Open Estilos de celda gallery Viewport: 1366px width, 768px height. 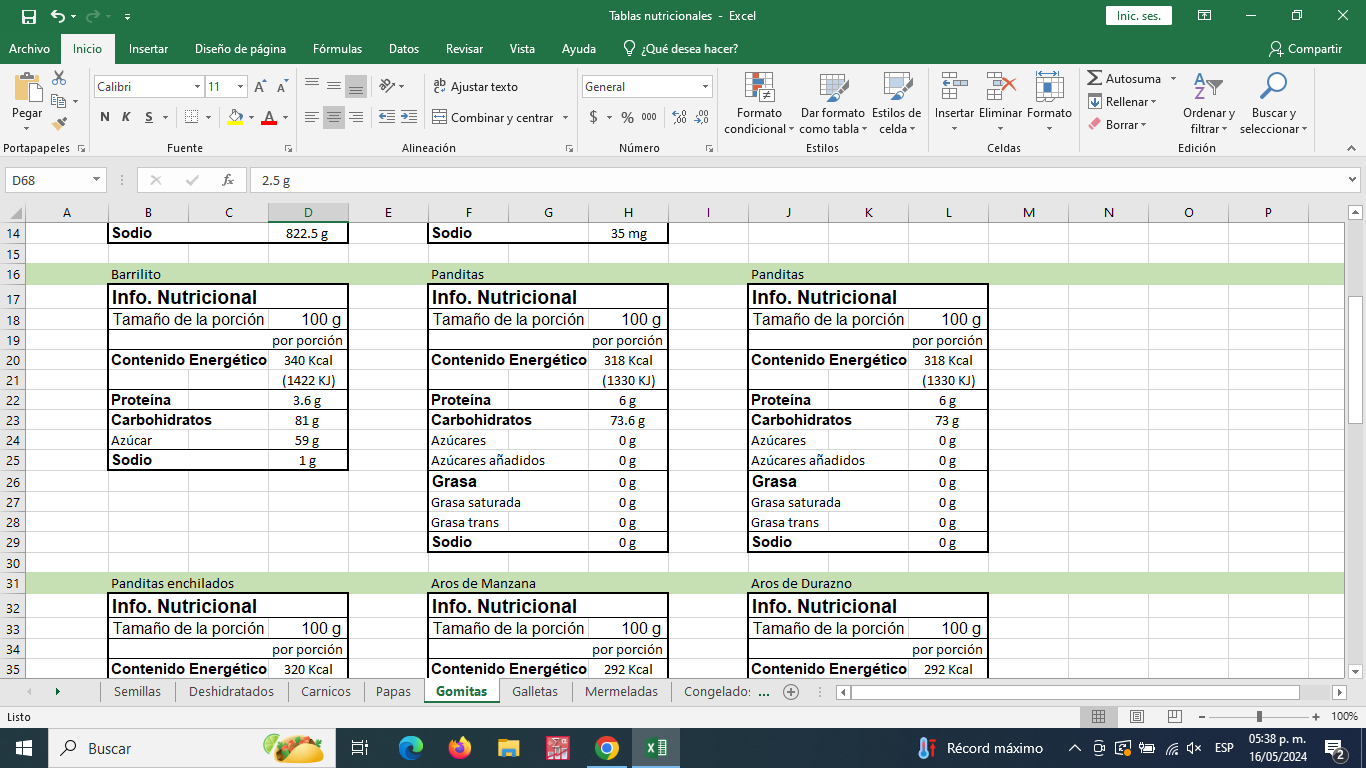896,103
